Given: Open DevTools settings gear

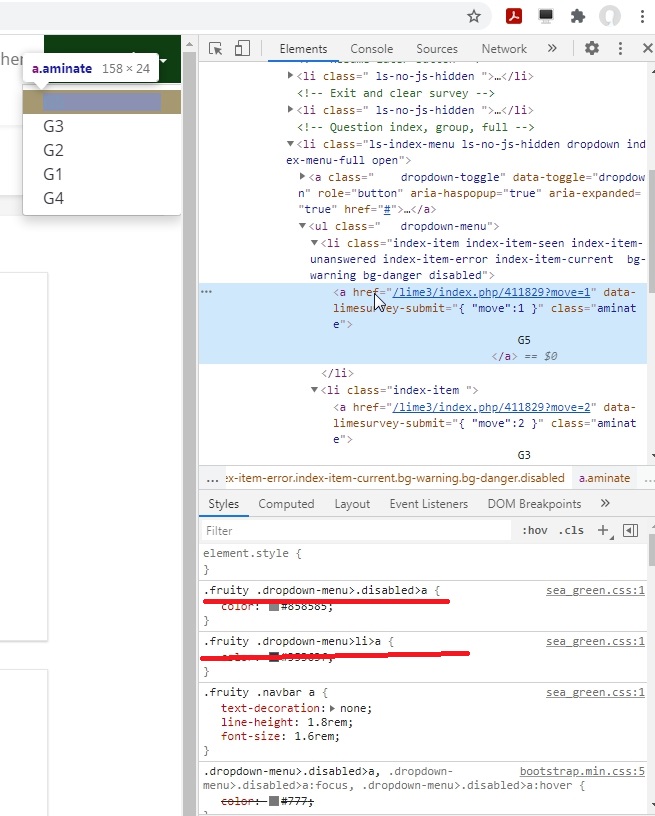Looking at the screenshot, I should point(592,48).
